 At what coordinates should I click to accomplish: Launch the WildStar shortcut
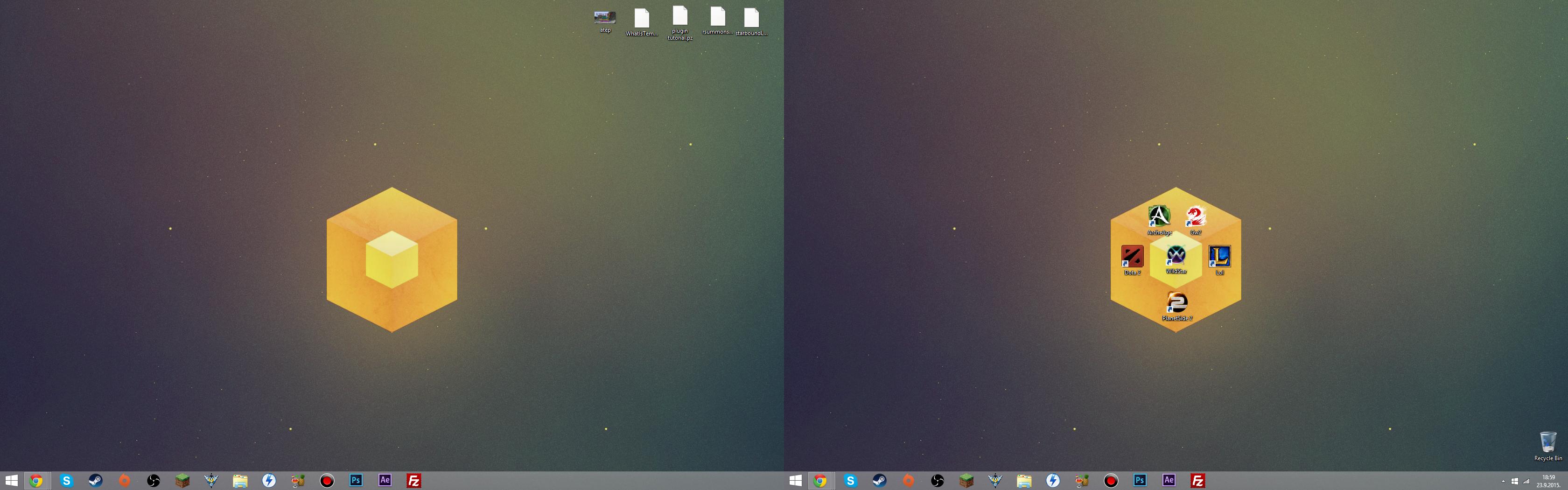coord(1176,256)
